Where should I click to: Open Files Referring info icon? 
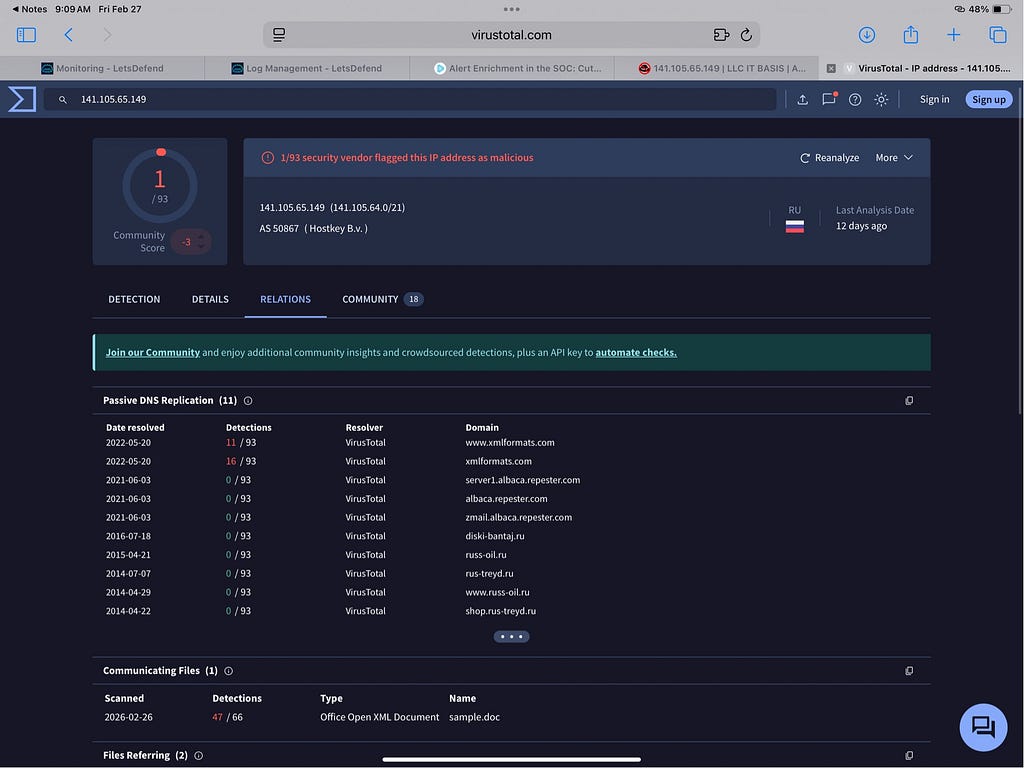tap(199, 756)
